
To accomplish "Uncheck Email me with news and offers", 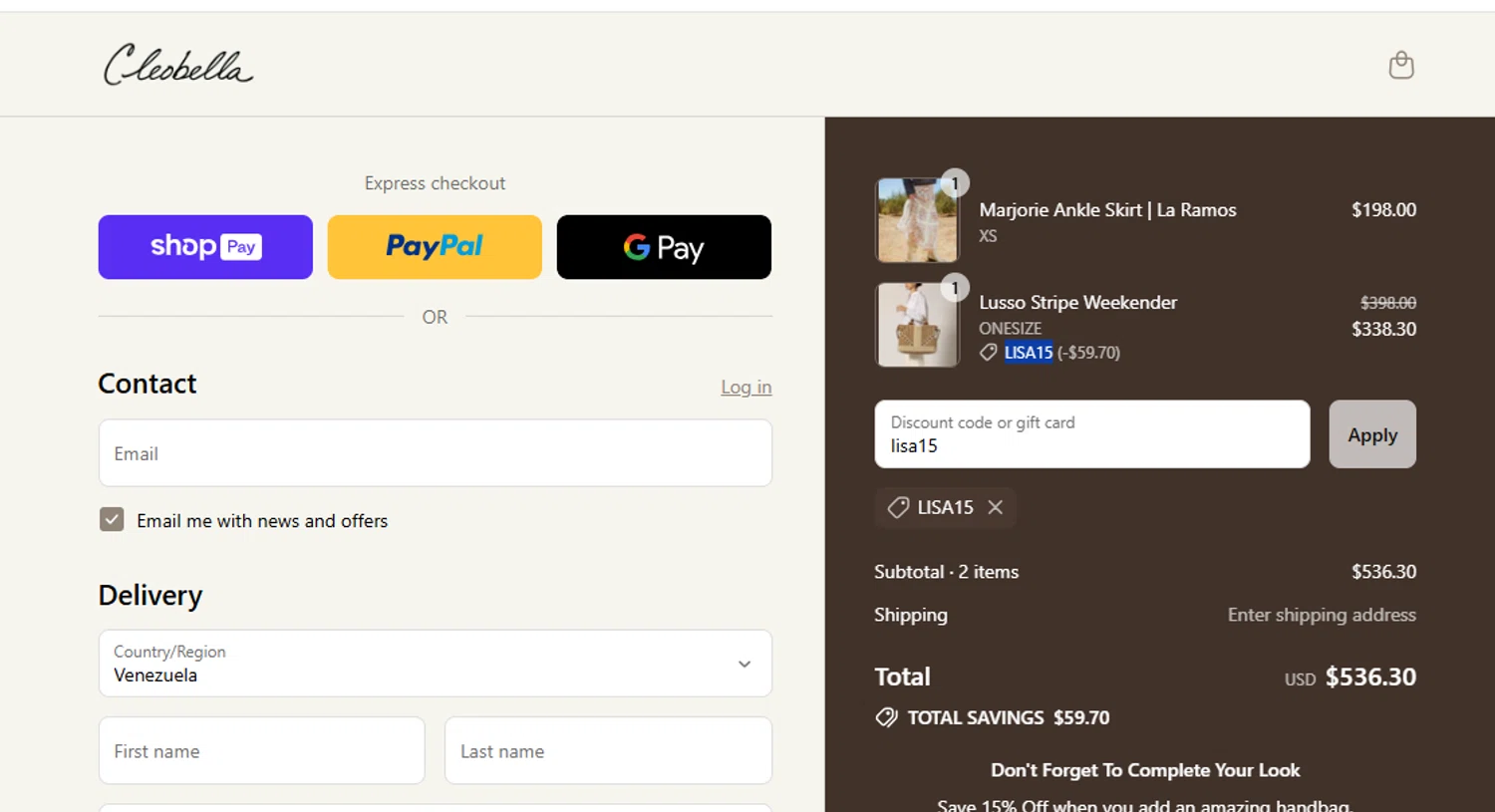I will pos(112,520).
